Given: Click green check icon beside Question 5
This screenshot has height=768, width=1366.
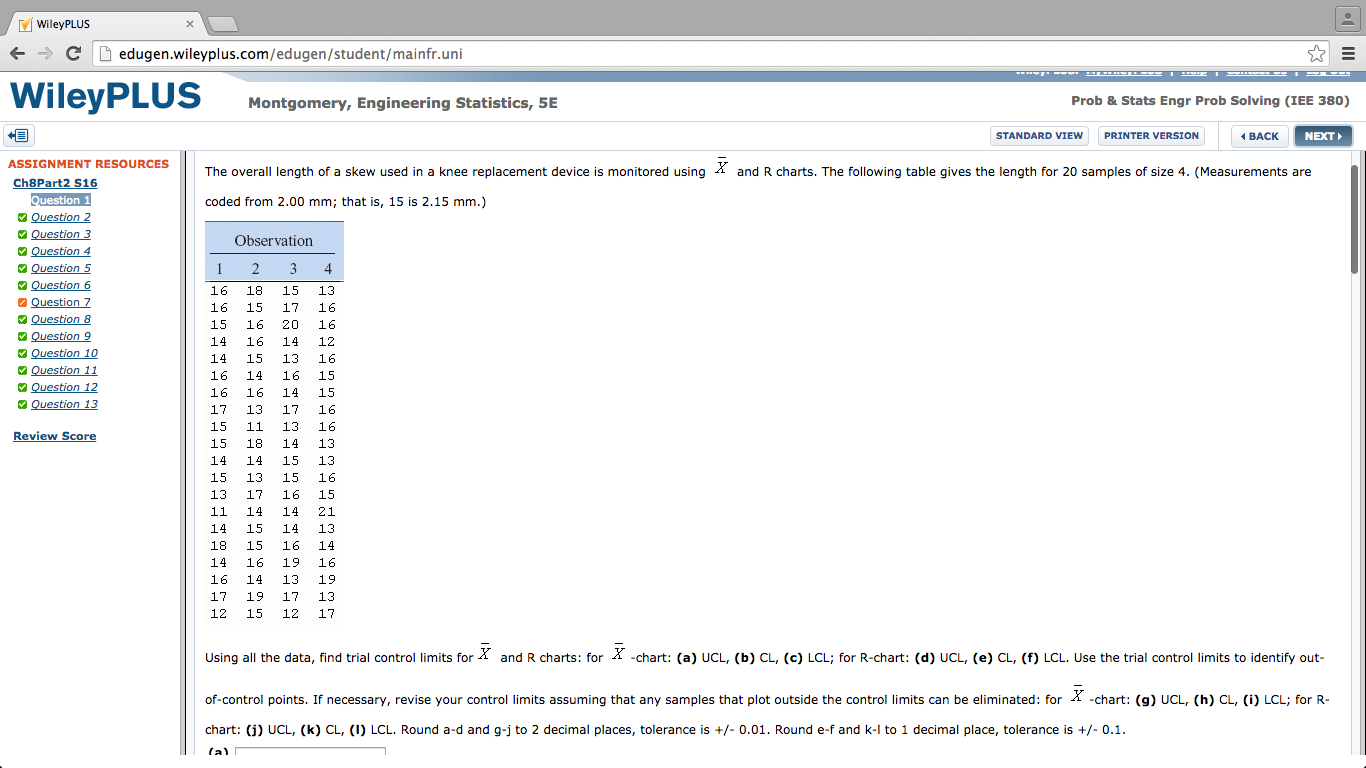Looking at the screenshot, I should 22,268.
